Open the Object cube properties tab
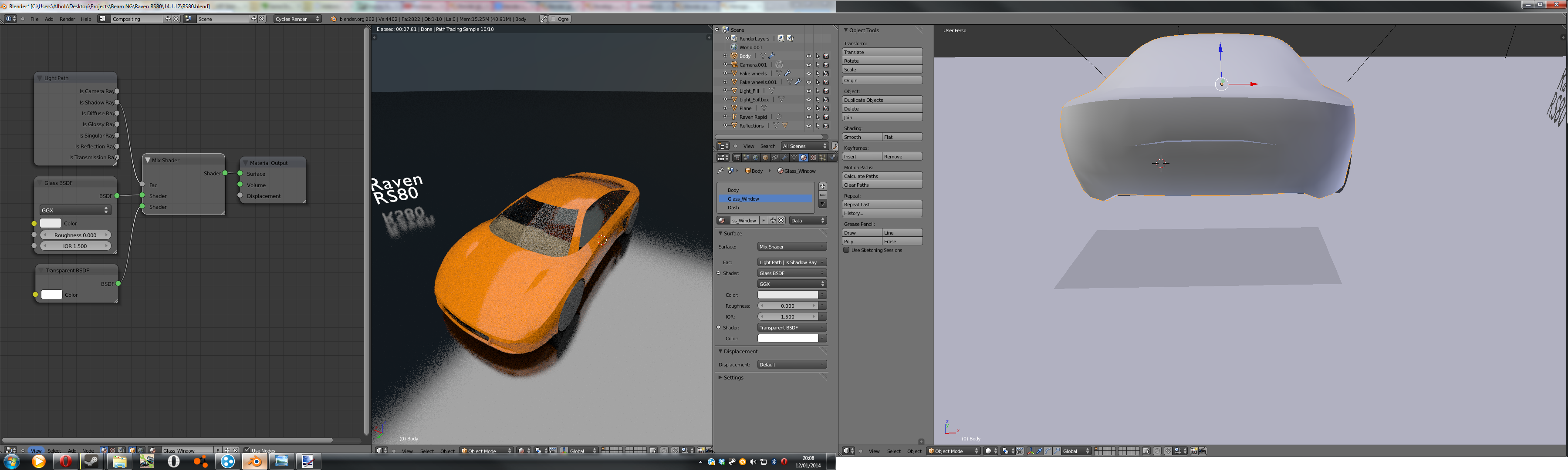The width and height of the screenshot is (1568, 470). pyautogui.click(x=766, y=158)
